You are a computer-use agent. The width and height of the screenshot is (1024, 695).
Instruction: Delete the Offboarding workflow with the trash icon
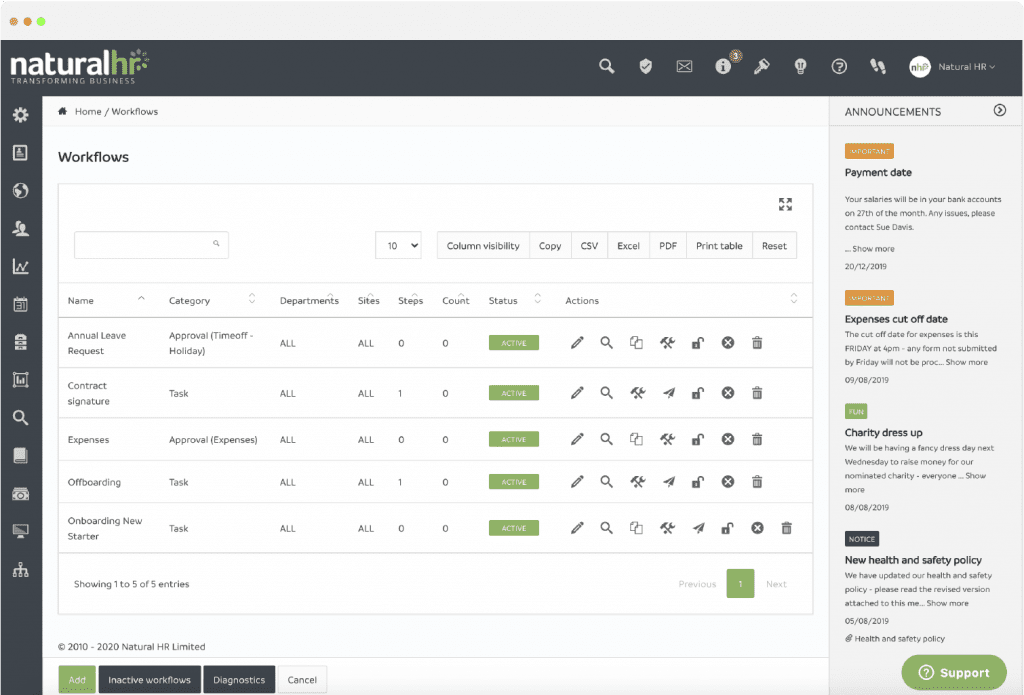click(757, 481)
